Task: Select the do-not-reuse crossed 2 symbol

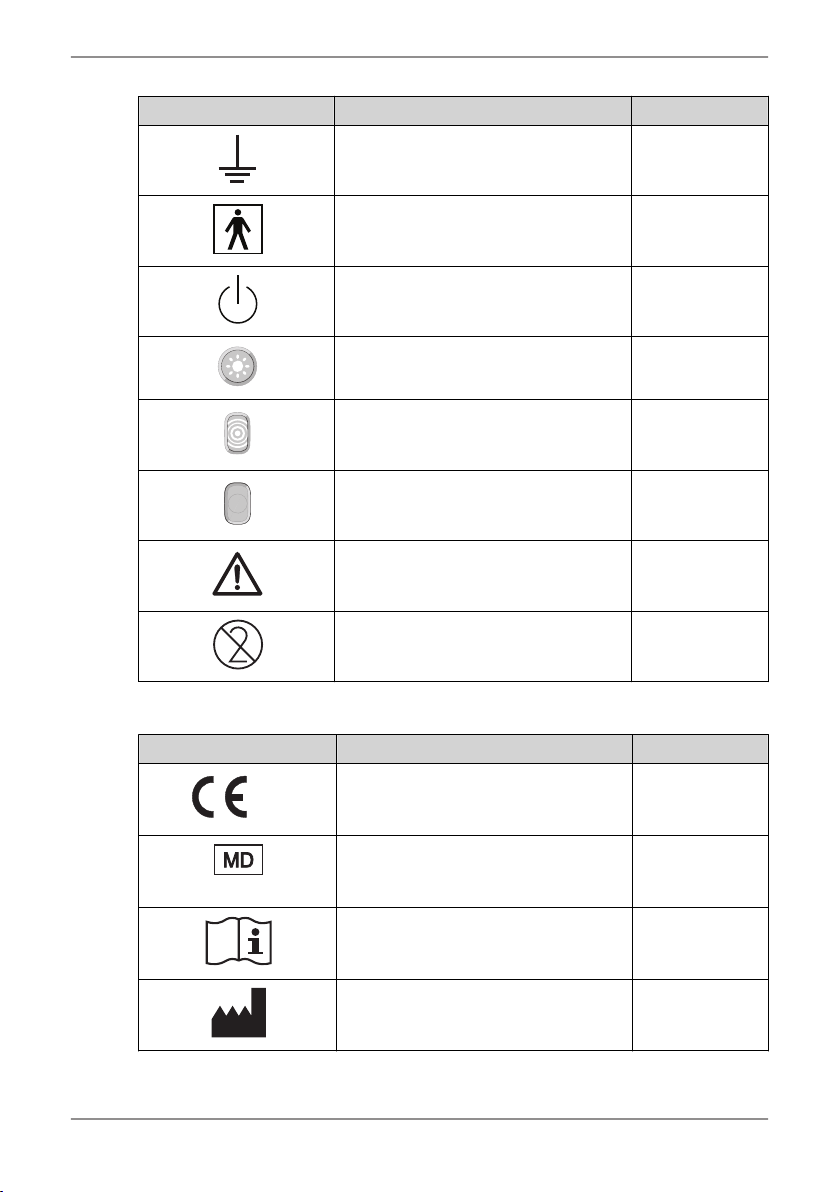Action: pos(238,645)
